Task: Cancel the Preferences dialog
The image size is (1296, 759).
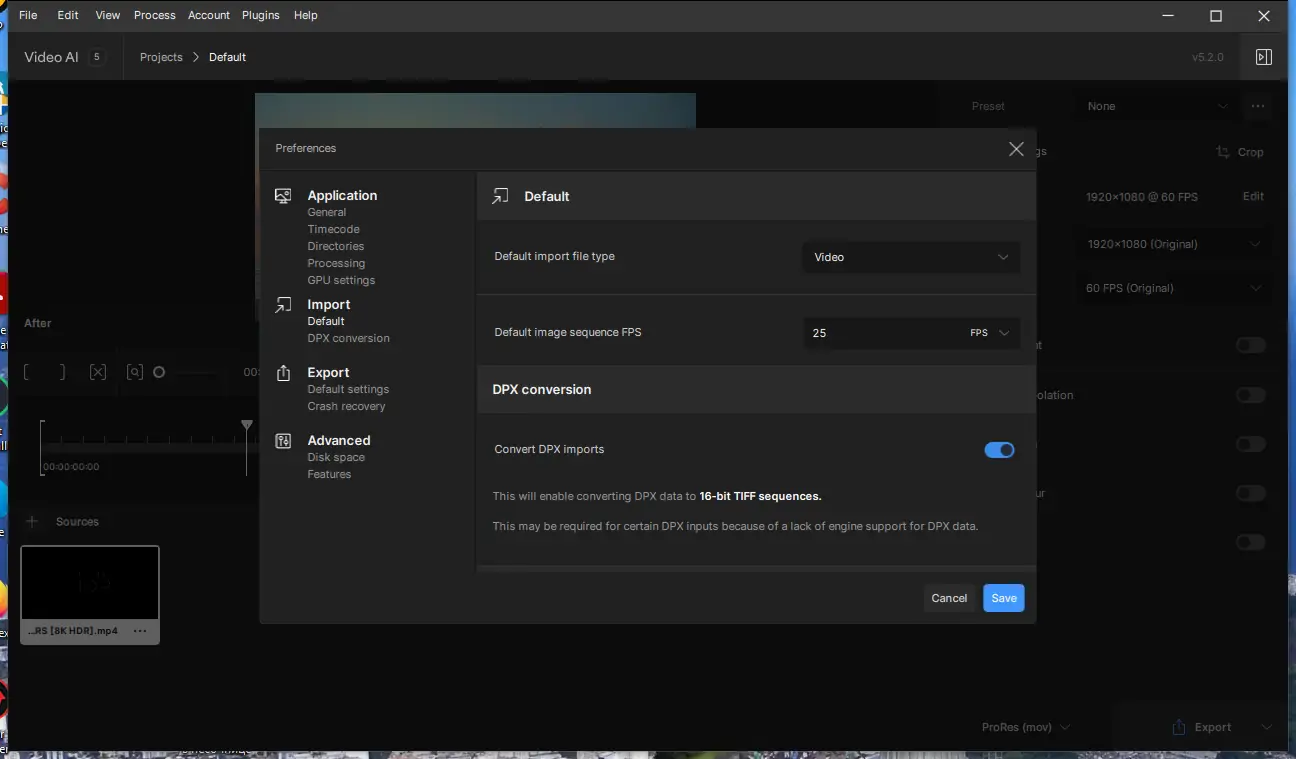Action: pyautogui.click(x=949, y=598)
